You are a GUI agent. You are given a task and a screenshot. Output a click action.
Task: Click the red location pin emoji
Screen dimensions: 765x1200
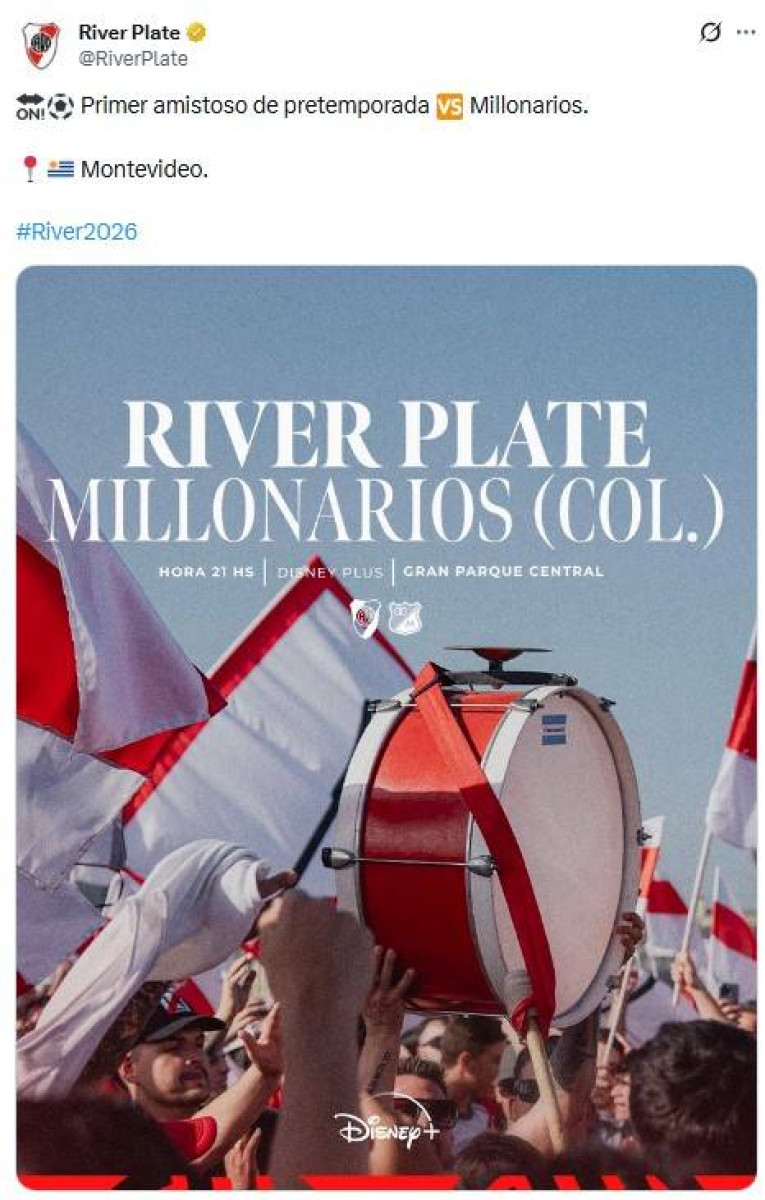[x=30, y=169]
